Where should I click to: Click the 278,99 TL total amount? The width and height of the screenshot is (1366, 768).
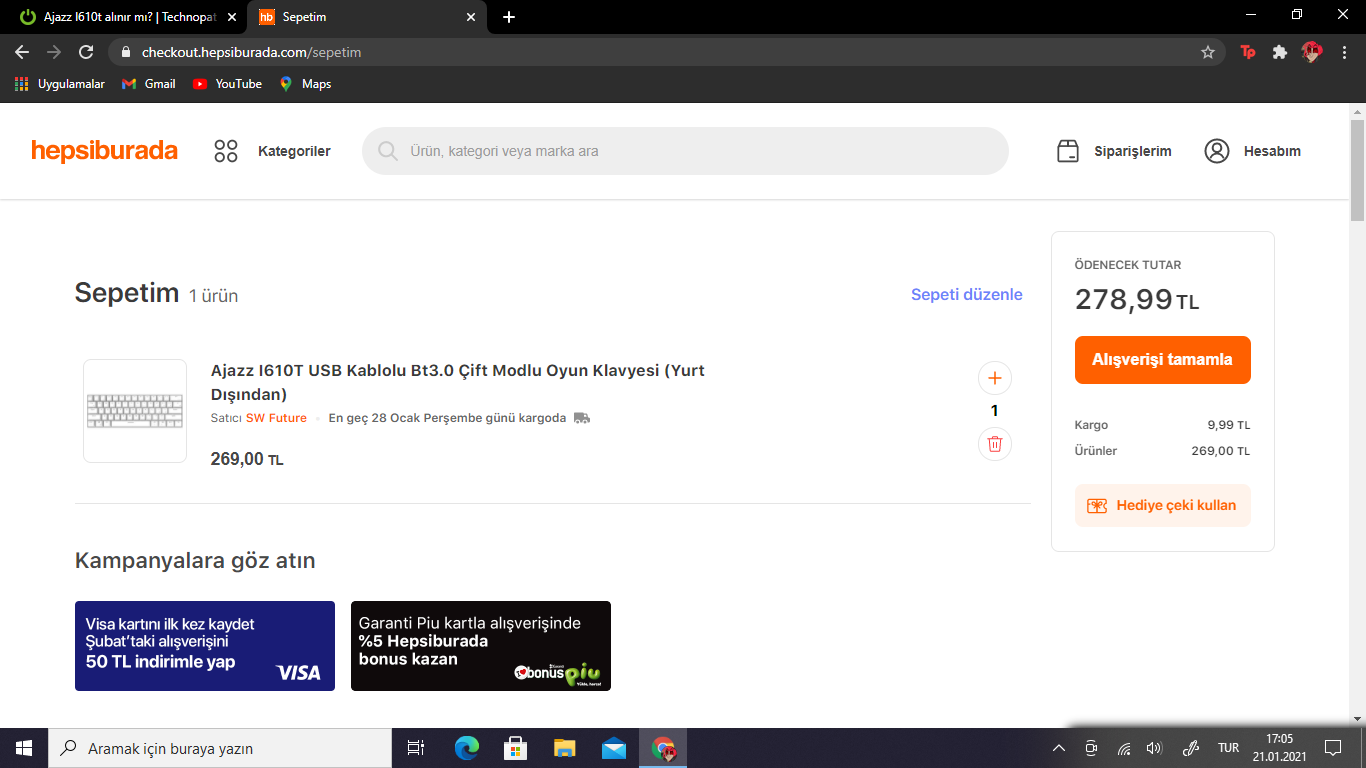[1137, 299]
